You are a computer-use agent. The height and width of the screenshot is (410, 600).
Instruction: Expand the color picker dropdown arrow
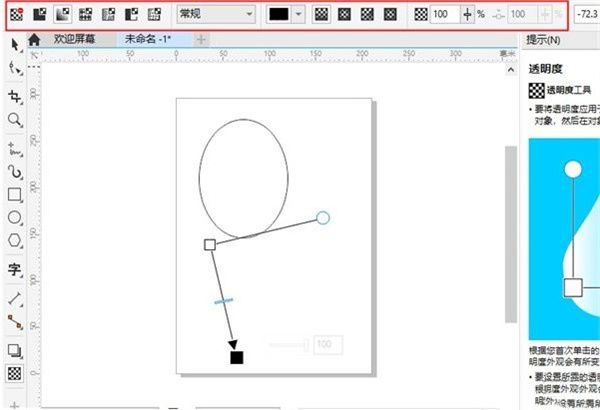(x=298, y=15)
